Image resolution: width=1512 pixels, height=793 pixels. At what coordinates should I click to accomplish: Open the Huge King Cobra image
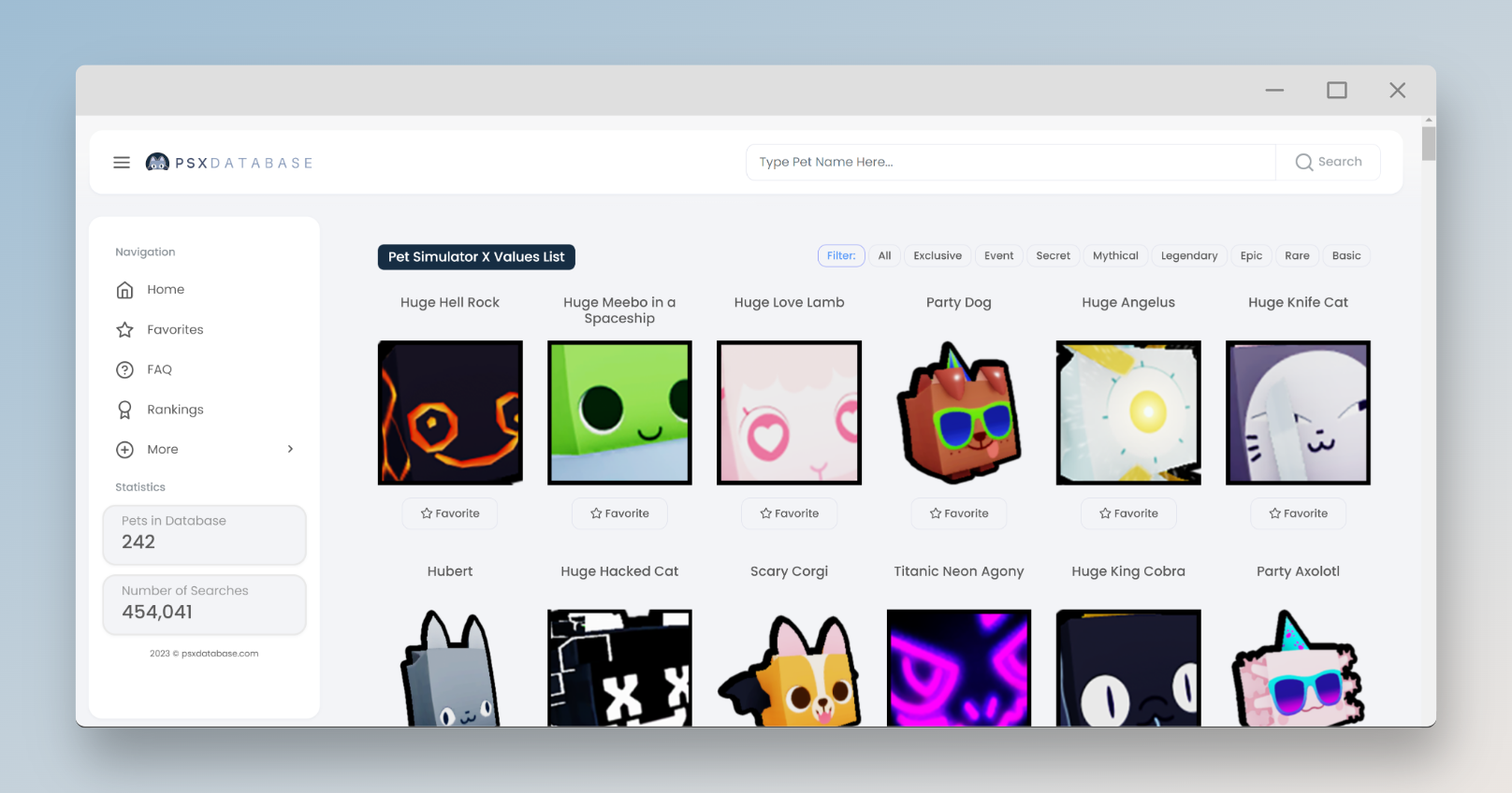click(1128, 668)
